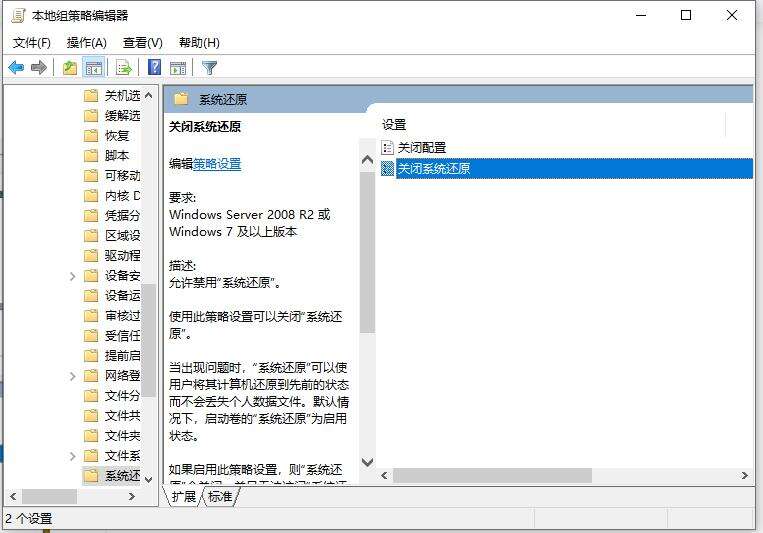Image resolution: width=763 pixels, height=533 pixels.
Task: Click the tree pane vertical scrollbar thumb
Action: click(148, 340)
